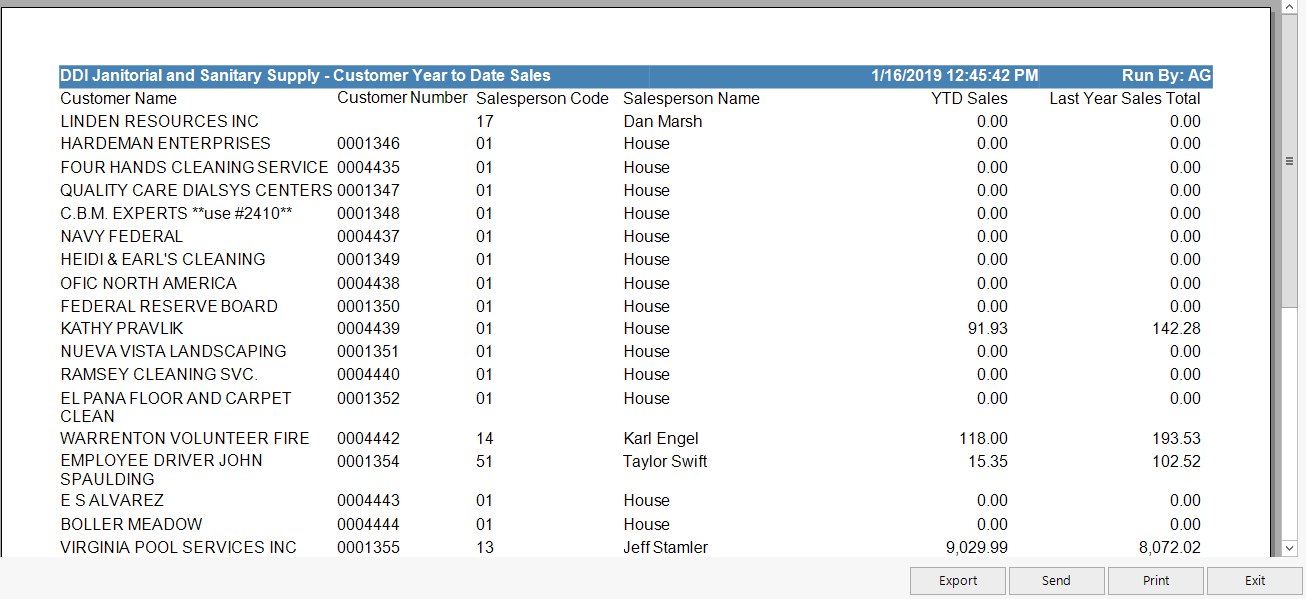Sort by the Customer Name column header

pos(118,98)
